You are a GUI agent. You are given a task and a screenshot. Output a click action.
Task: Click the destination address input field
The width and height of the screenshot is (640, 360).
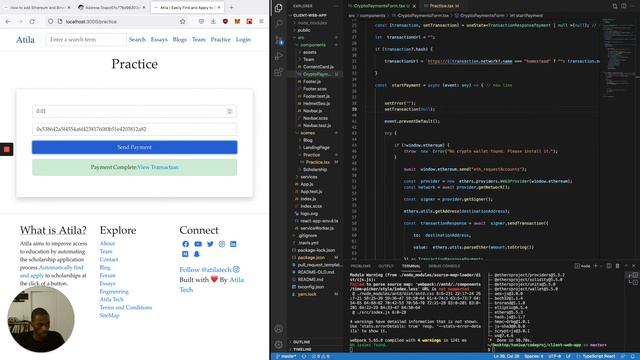tap(134, 129)
